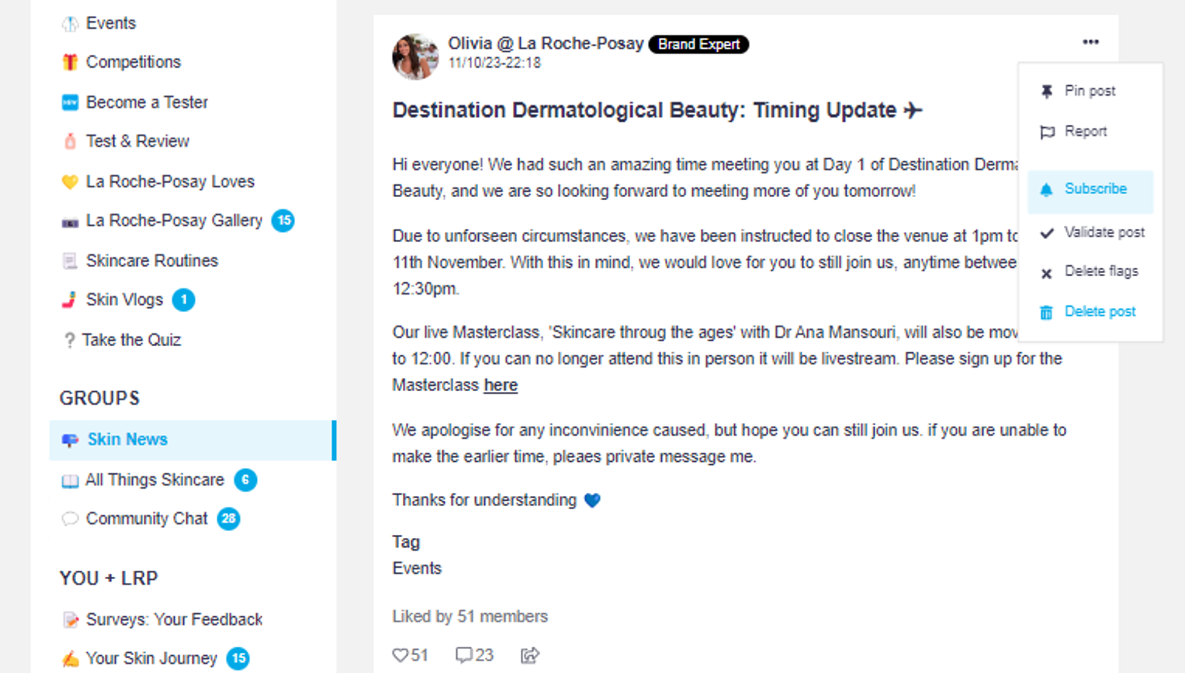Open the three-dot post options menu

(x=1090, y=42)
